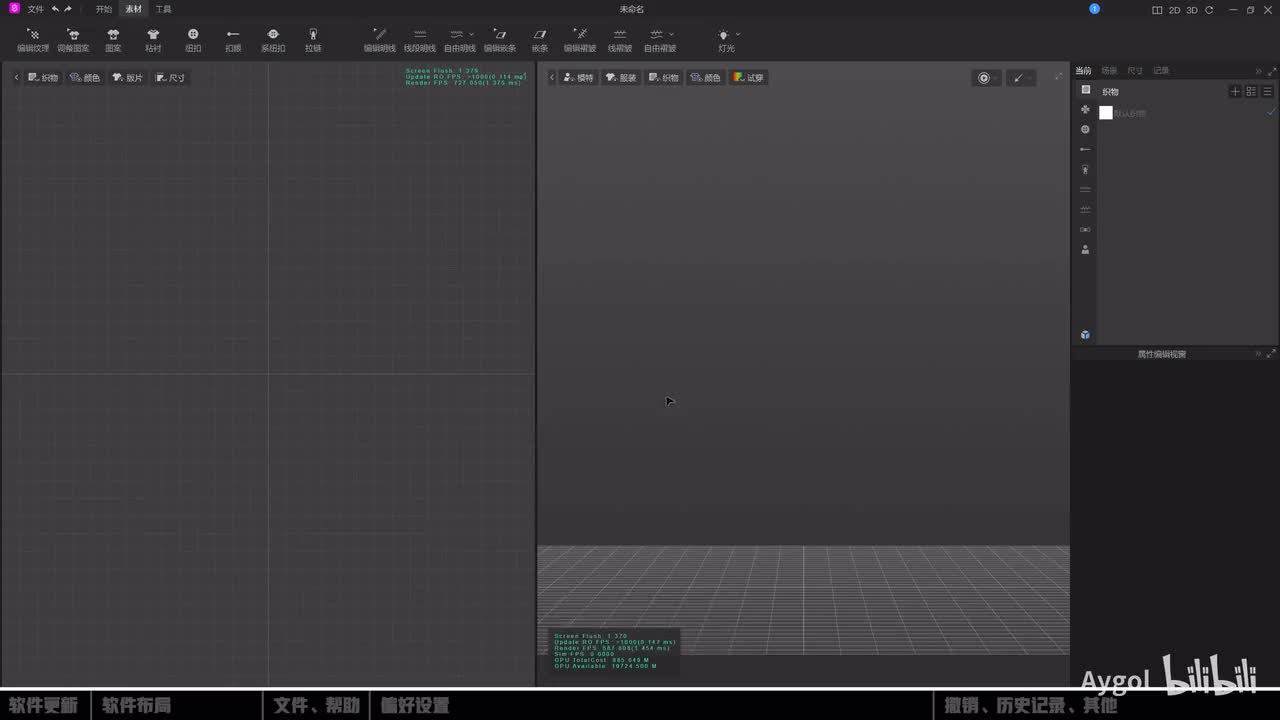Select the 编辑褶皱 edit pucker tool

coord(580,40)
